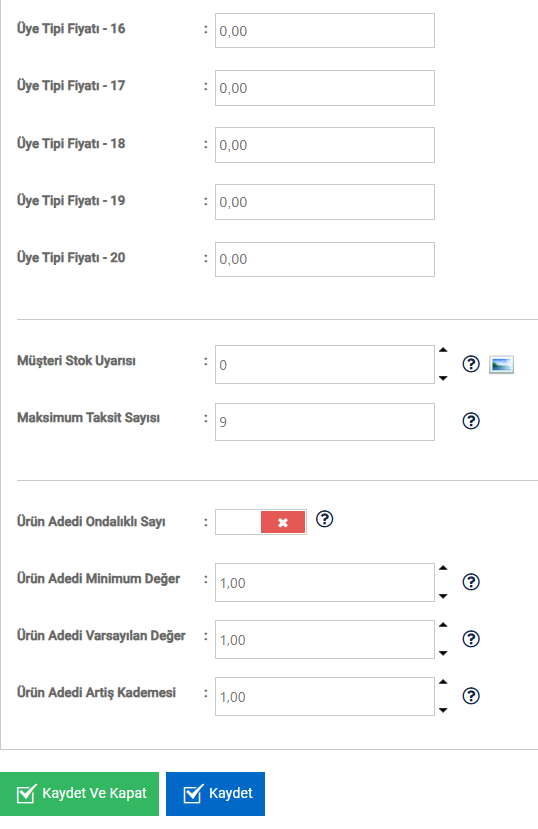Decrease Ürün Adedi Varsayılan Değer value
Viewport: 538px width, 829px height.
coord(443,653)
